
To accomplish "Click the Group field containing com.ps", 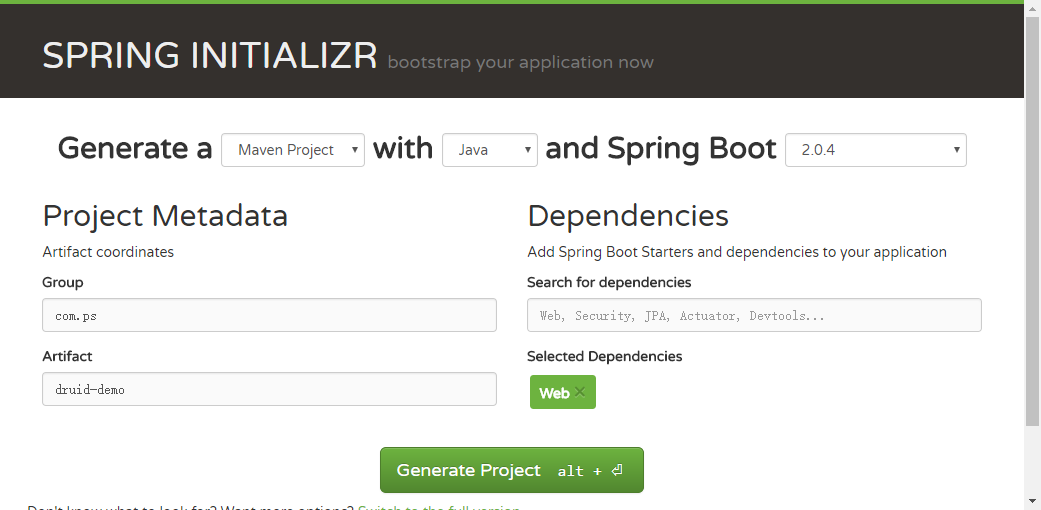I will [x=270, y=315].
